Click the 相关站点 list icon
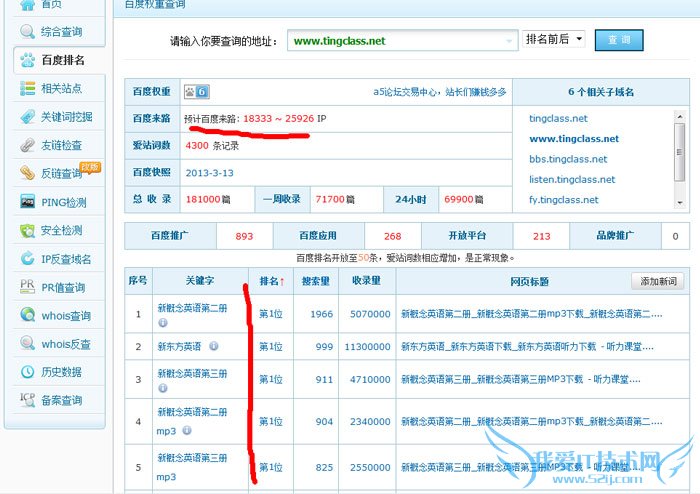 tap(27, 88)
